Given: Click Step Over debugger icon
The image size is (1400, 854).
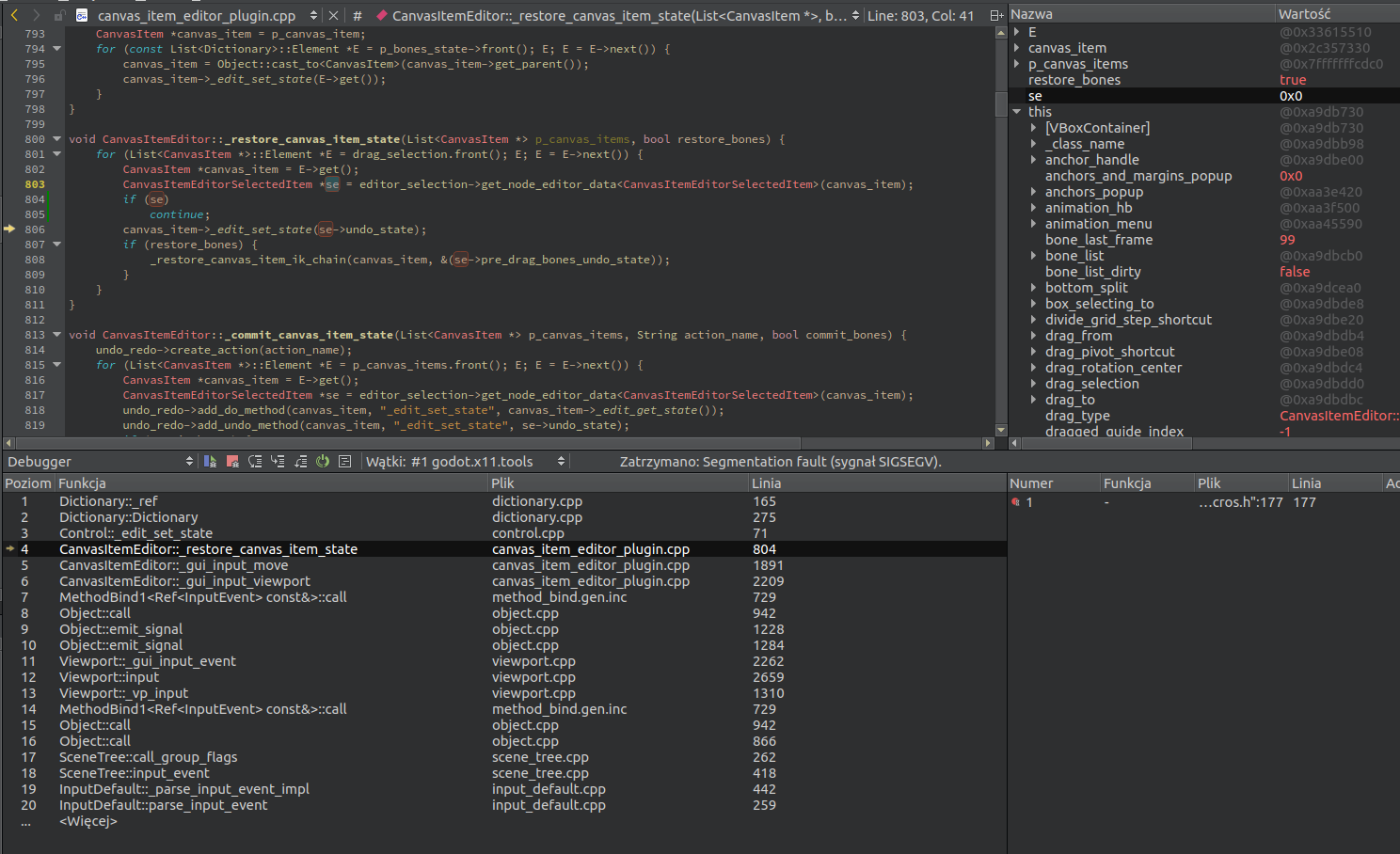Looking at the screenshot, I should (x=255, y=461).
